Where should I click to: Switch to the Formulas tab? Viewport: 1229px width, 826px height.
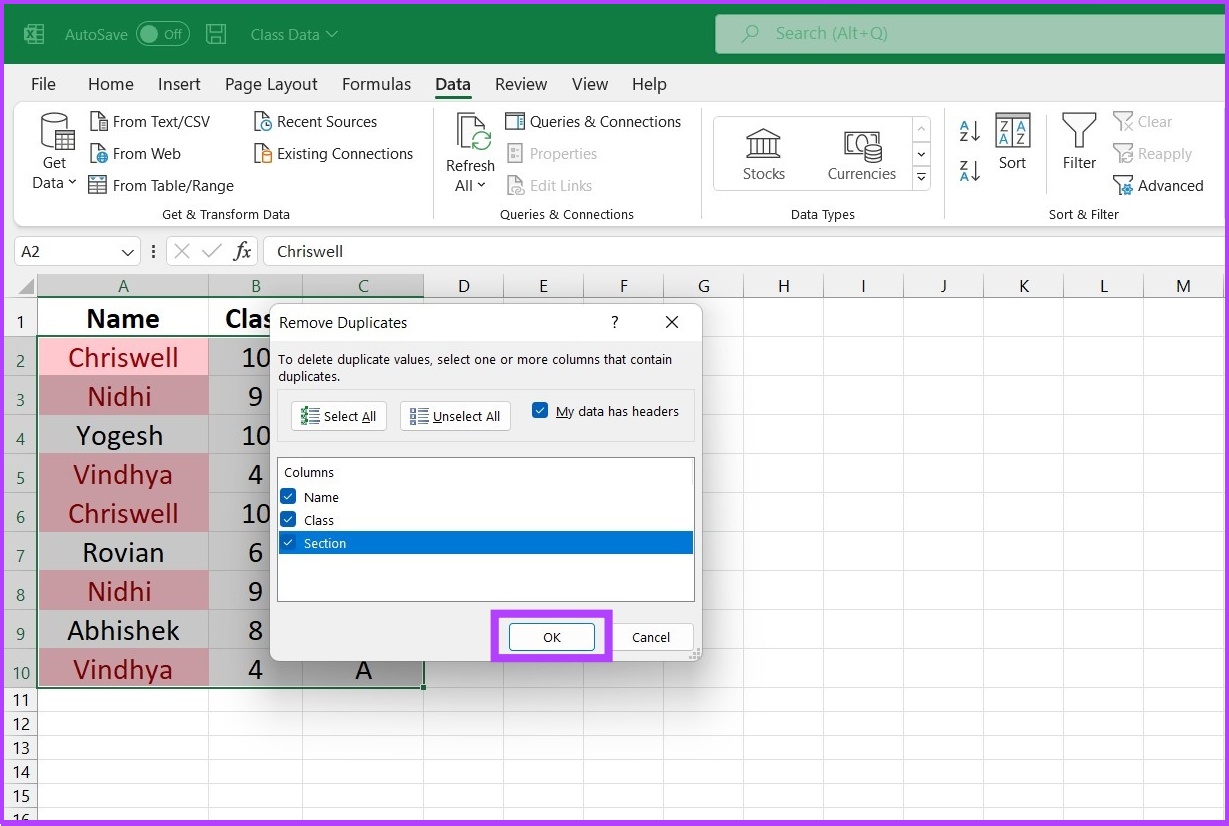376,85
